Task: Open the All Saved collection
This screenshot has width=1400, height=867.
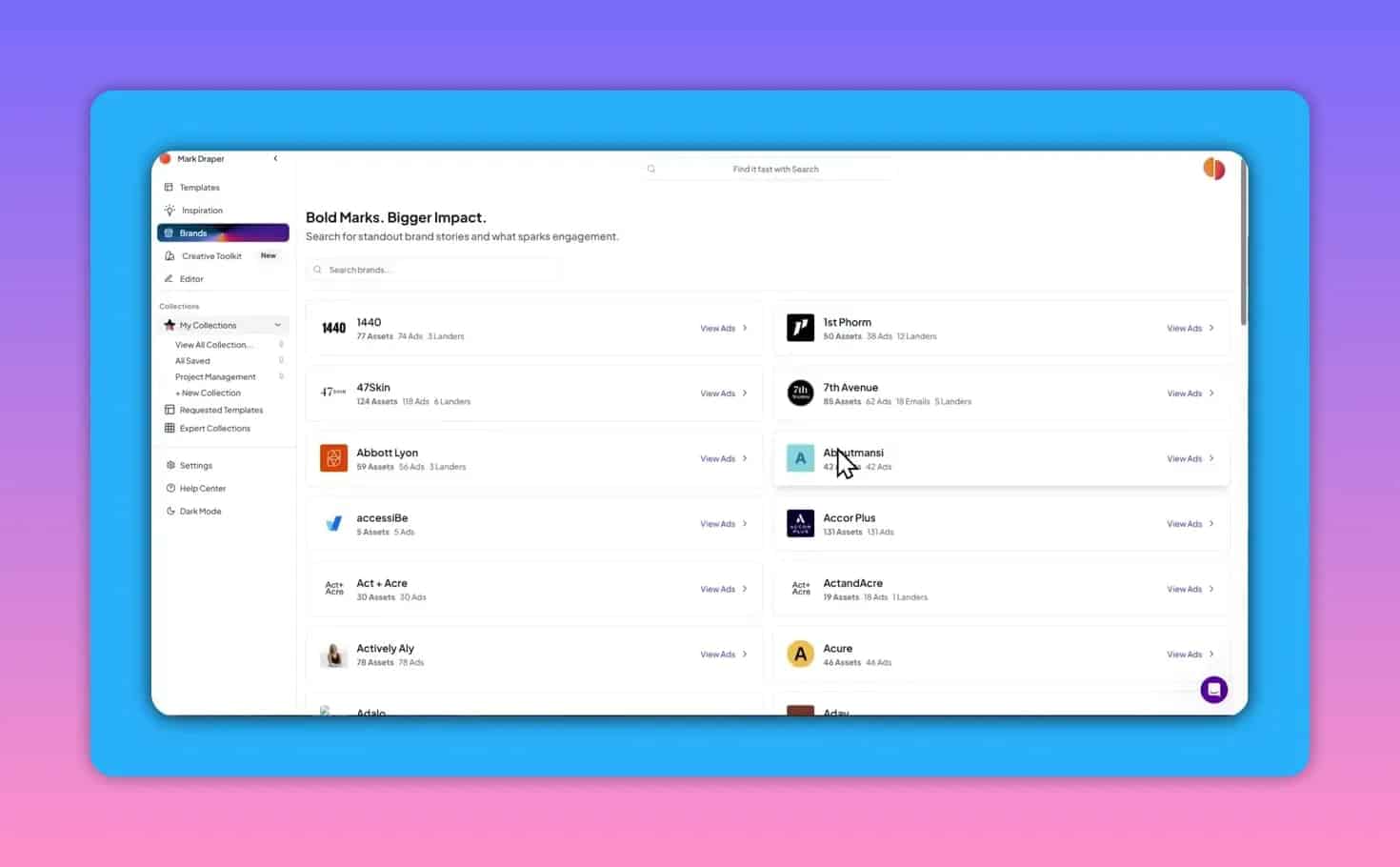Action: coord(192,361)
